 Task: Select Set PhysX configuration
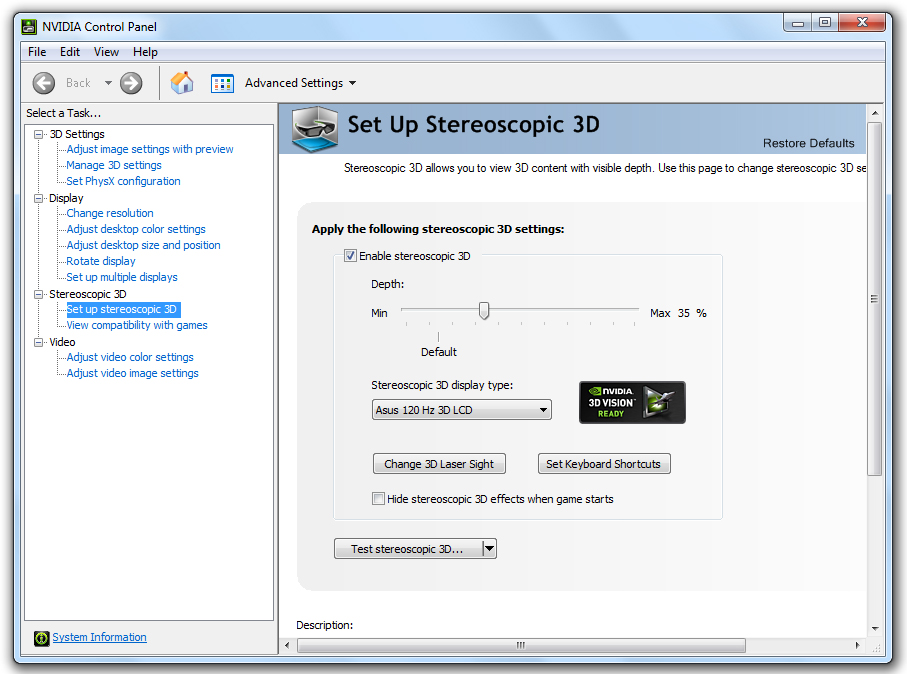(x=123, y=182)
